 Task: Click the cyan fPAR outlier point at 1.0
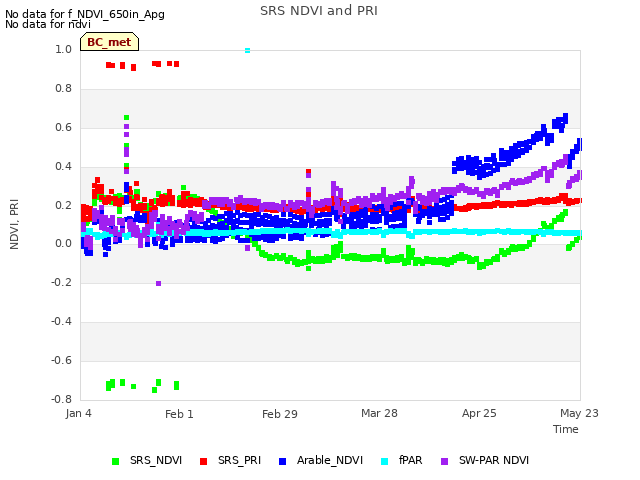[x=247, y=51]
